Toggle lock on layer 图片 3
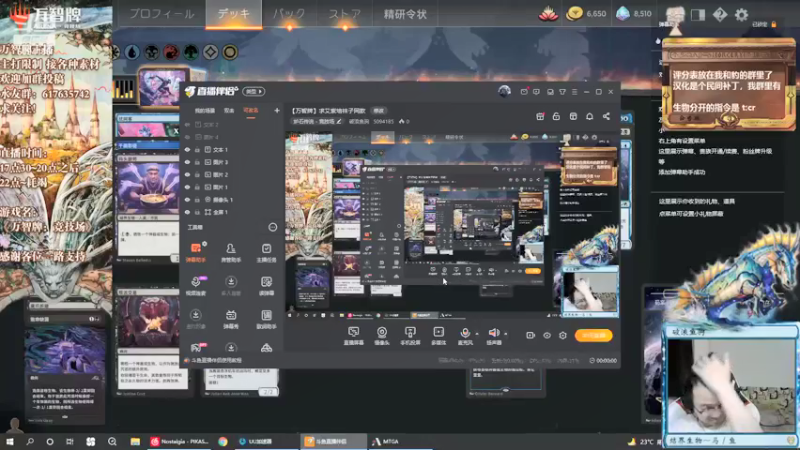This screenshot has width=800, height=450. click(197, 162)
